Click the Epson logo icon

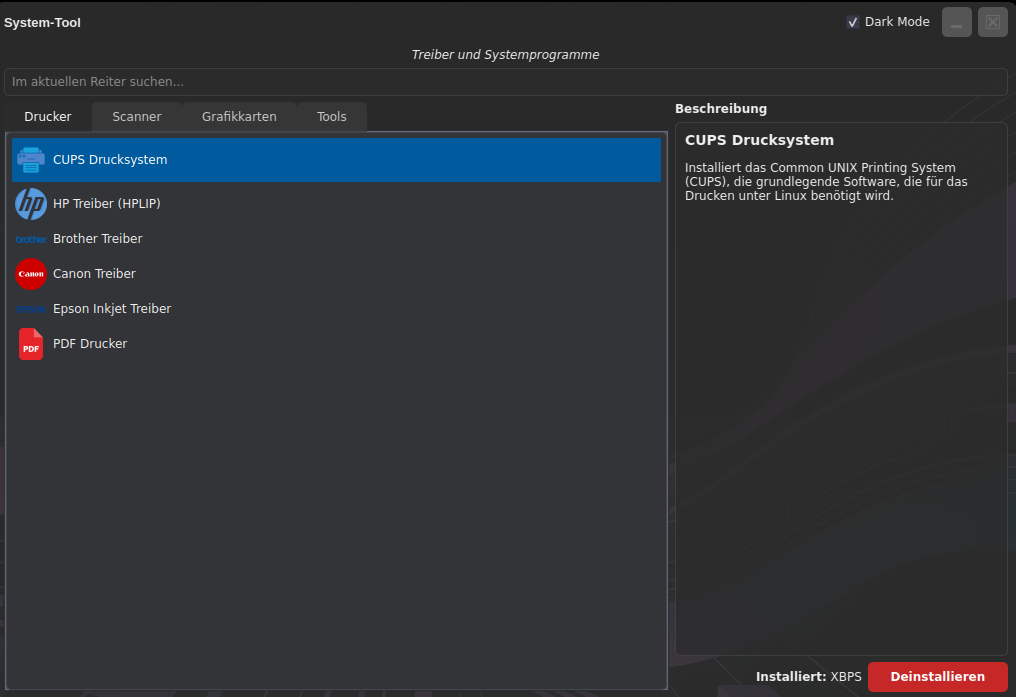click(31, 309)
